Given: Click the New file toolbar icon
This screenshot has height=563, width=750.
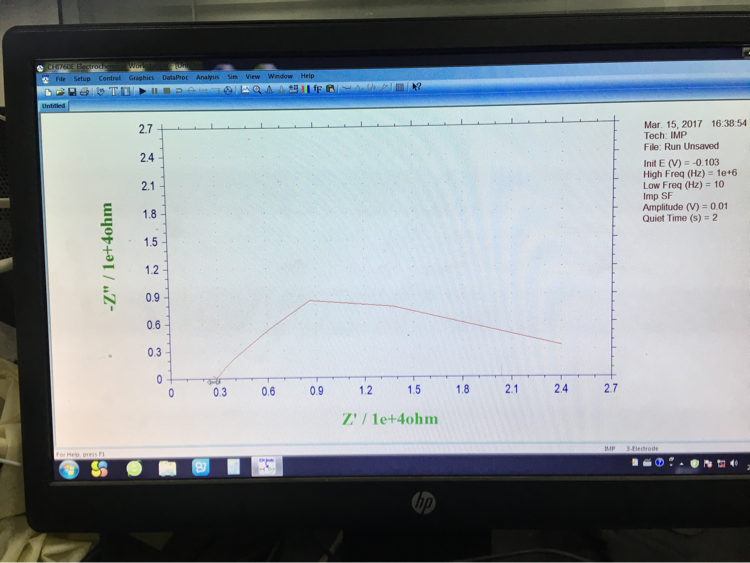Looking at the screenshot, I should [48, 92].
